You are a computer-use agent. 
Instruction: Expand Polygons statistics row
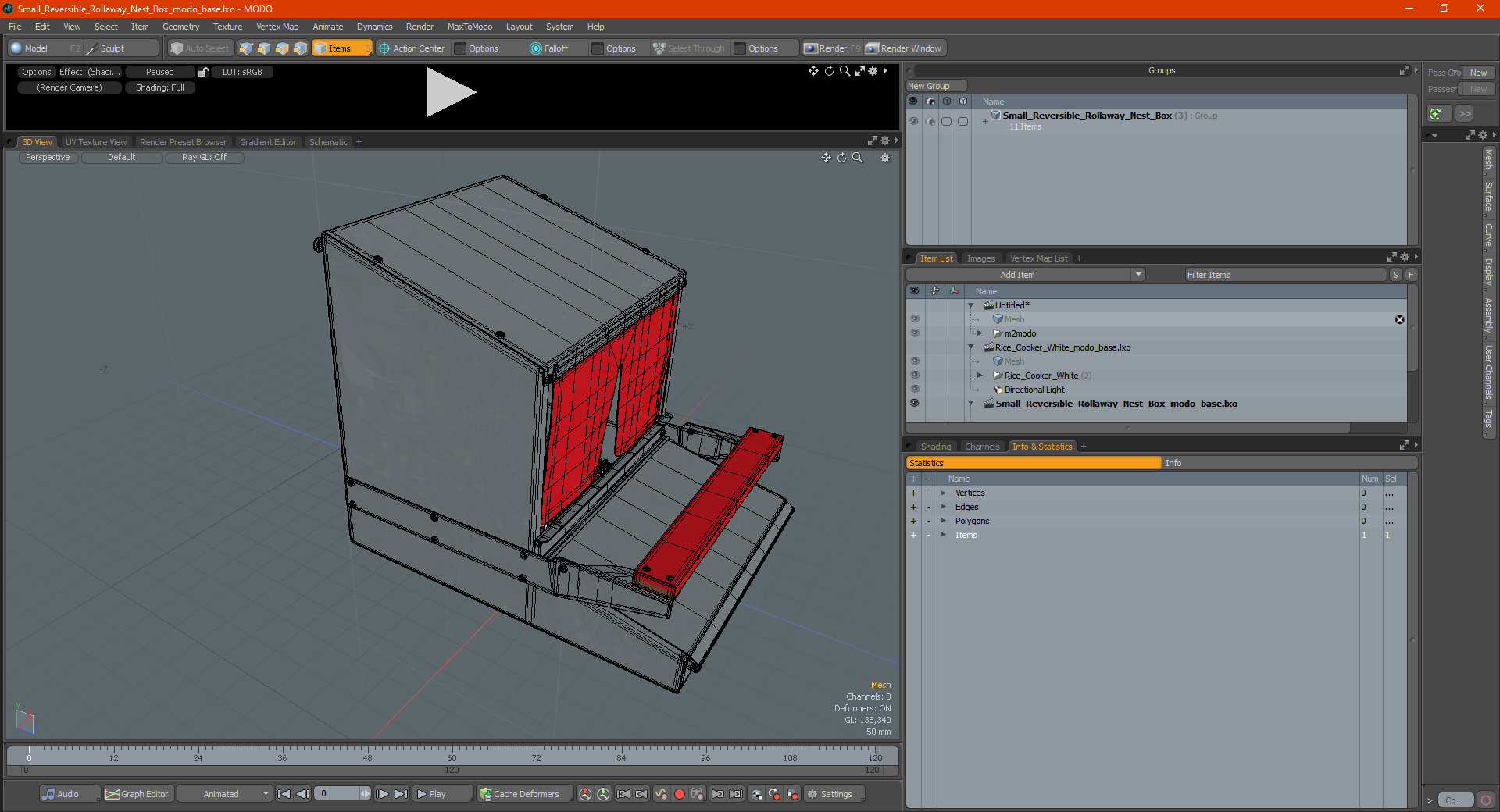coord(943,522)
